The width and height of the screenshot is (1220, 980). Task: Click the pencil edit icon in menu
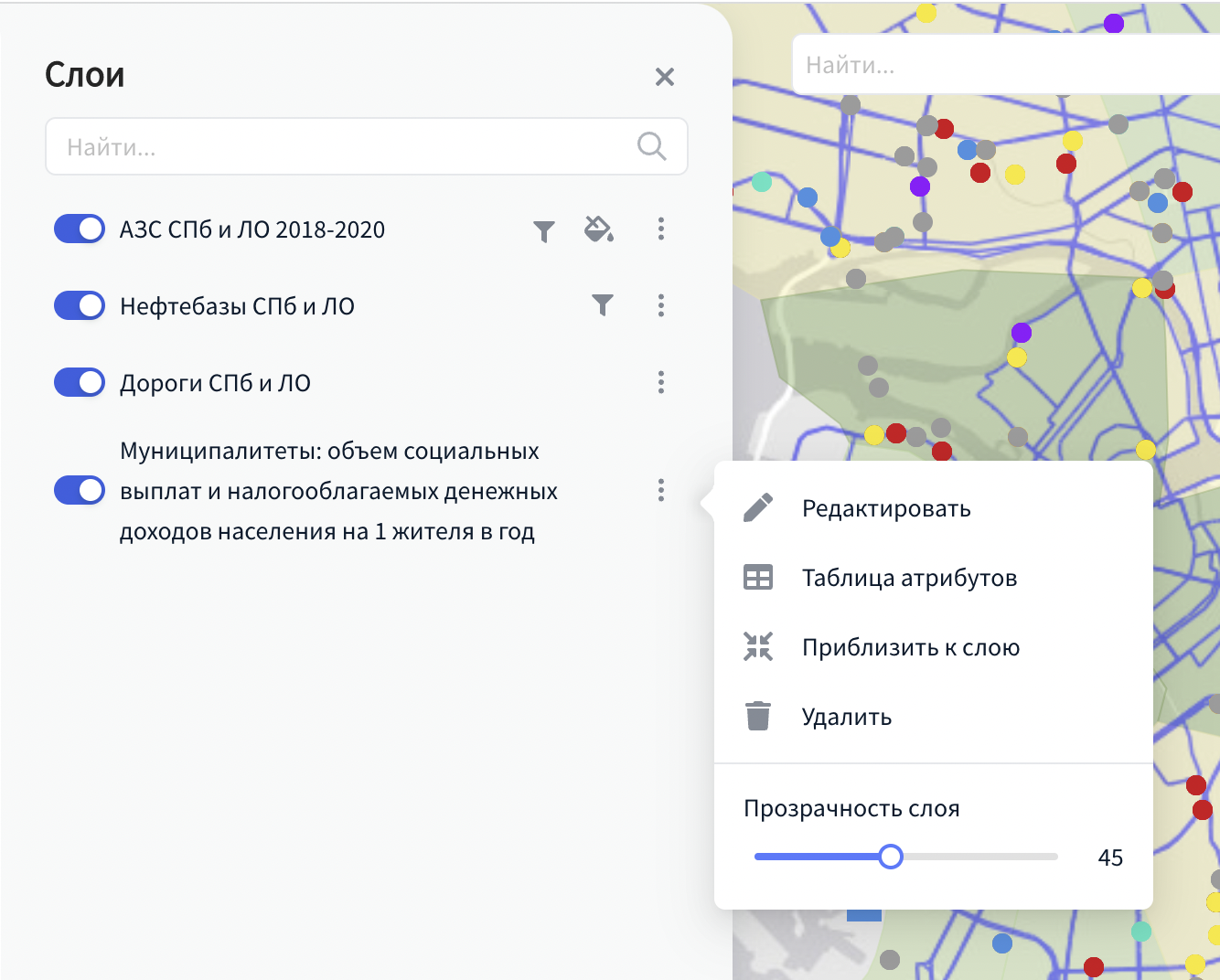tap(758, 508)
